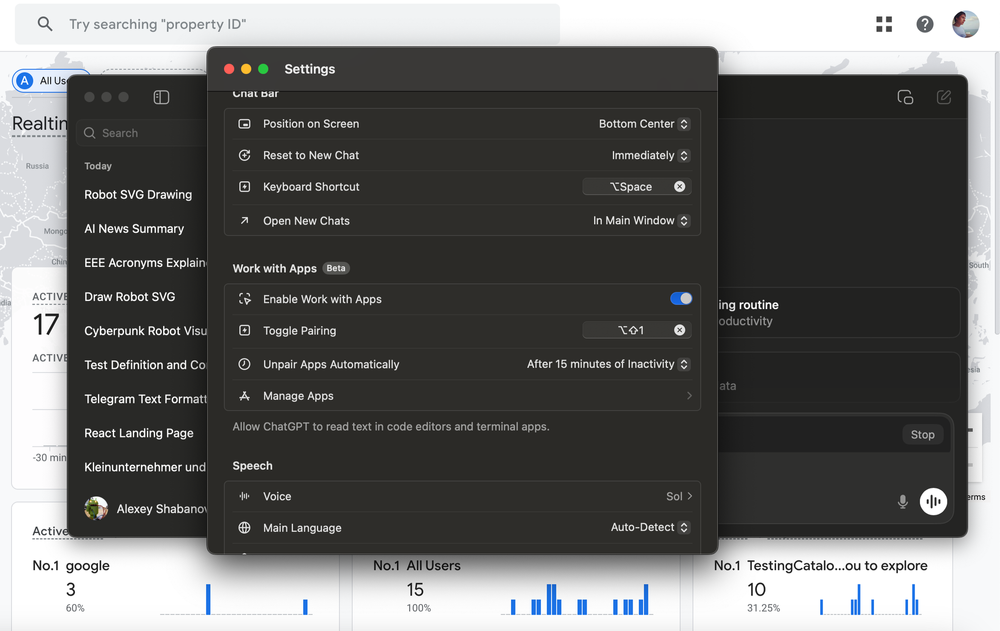The height and width of the screenshot is (631, 1000).
Task: Disable the Enable Work with Apps switch
Action: coord(680,299)
